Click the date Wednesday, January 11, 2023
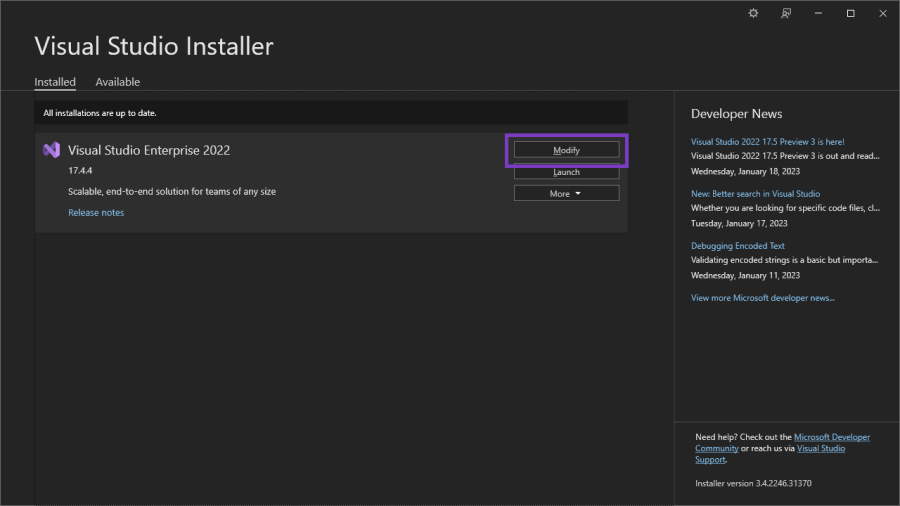 tap(745, 275)
